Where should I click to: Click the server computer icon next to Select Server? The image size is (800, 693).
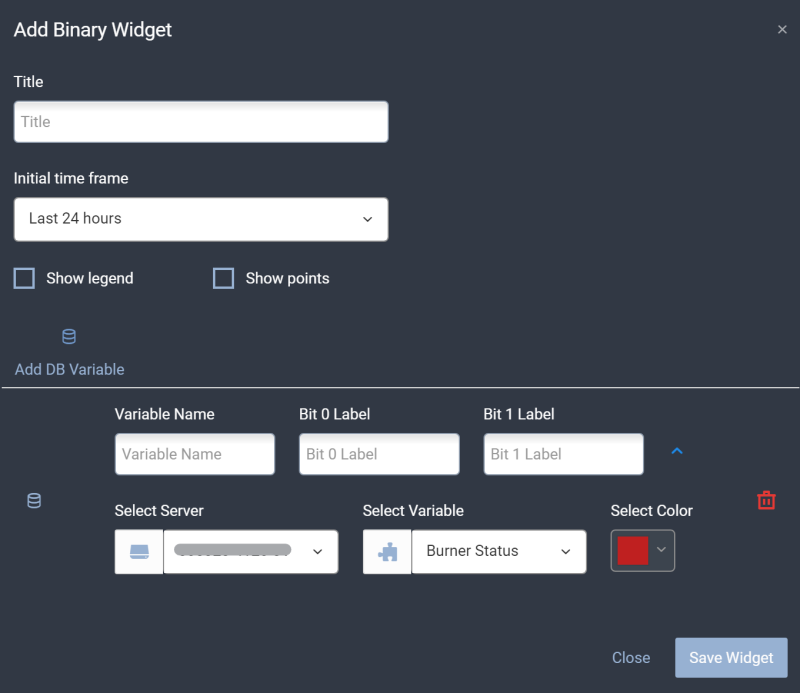138,551
